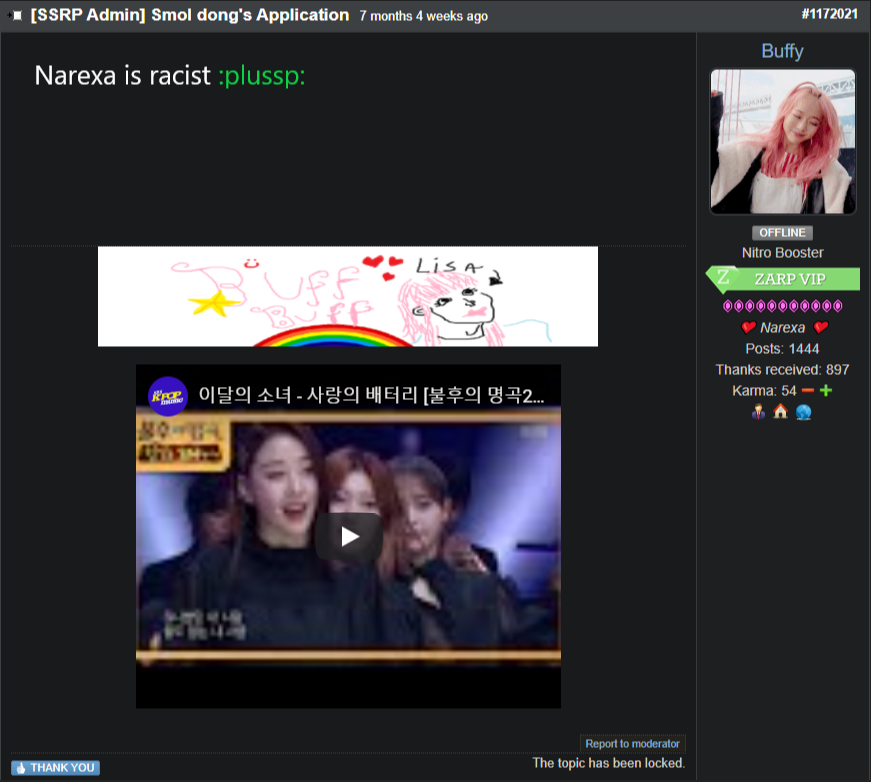
Task: Click the Smol dong's Application post title
Action: 190,15
